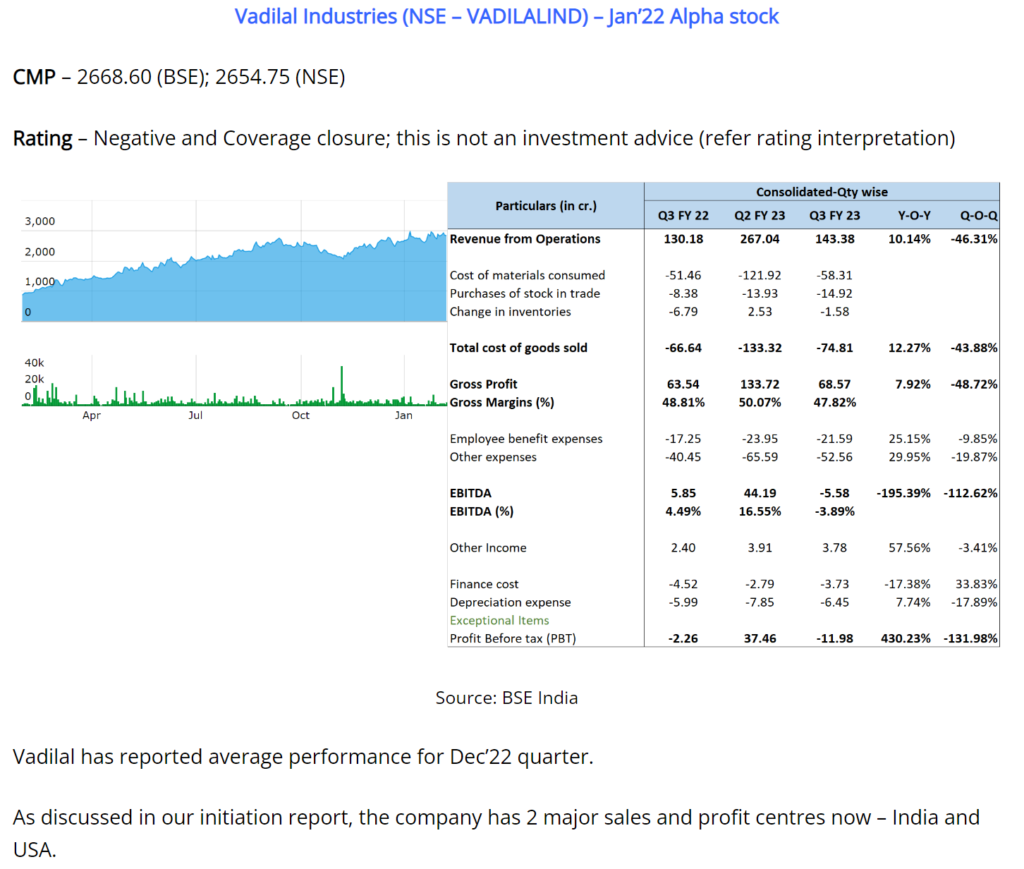
Task: Click the Profit Before tax (PBT) label
Action: pos(513,639)
